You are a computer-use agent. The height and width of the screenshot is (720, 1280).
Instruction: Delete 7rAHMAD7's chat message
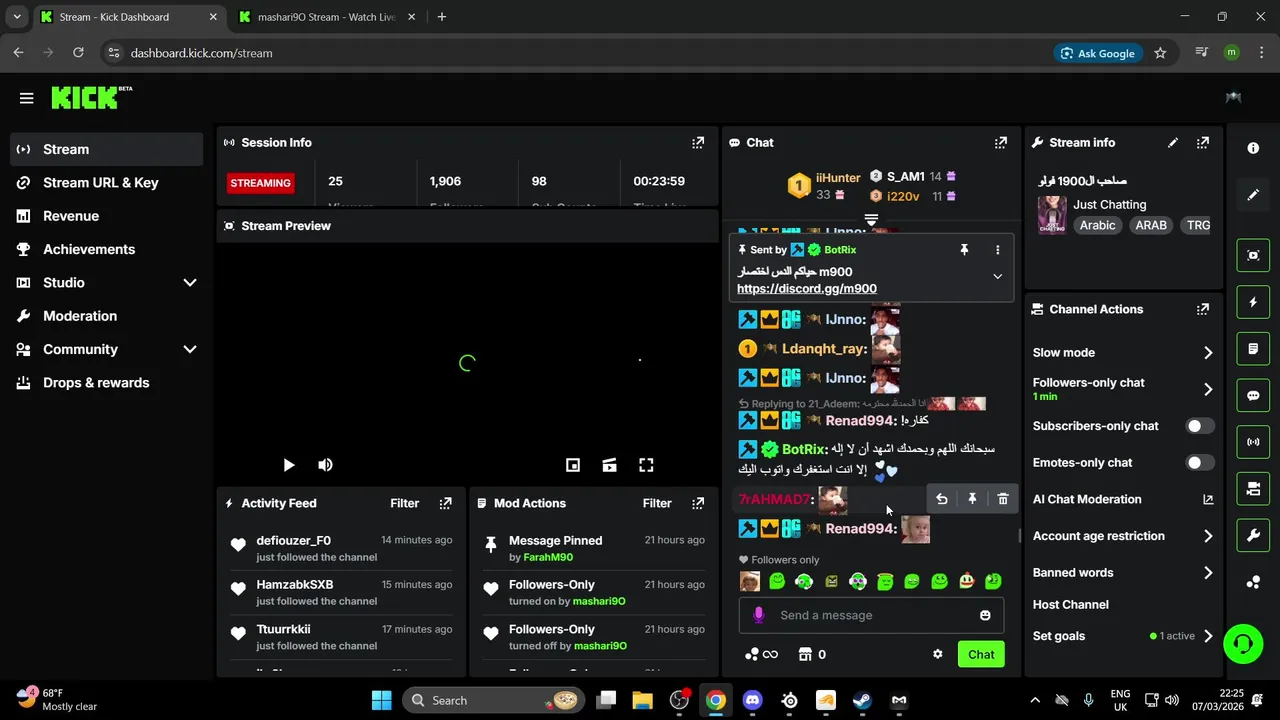pos(1003,499)
